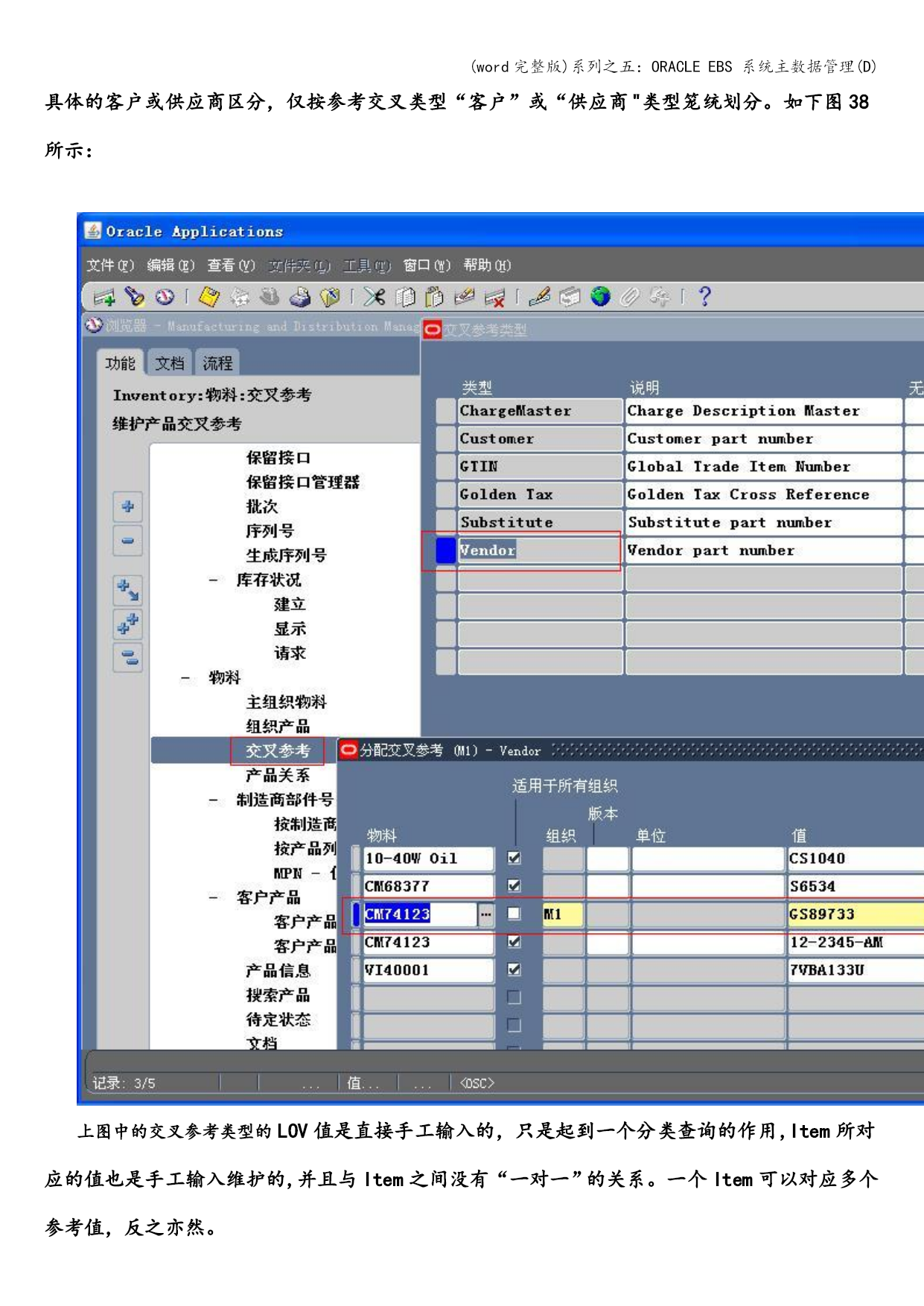Open the 帮助(H) menu
The image size is (924, 1306).
(487, 265)
